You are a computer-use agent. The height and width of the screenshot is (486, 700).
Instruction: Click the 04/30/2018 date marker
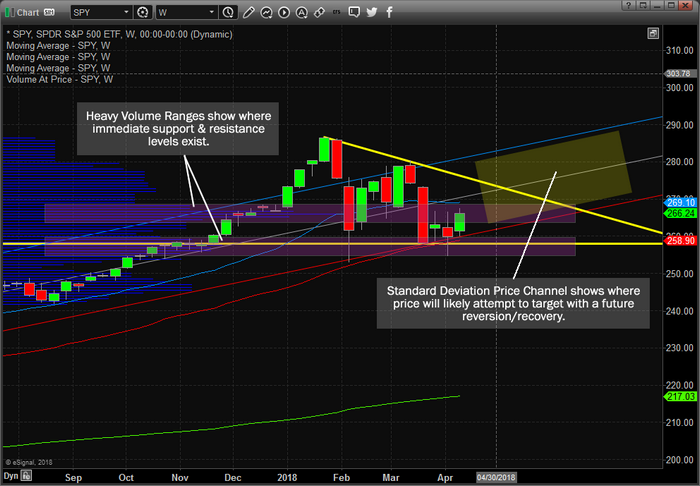tap(496, 478)
